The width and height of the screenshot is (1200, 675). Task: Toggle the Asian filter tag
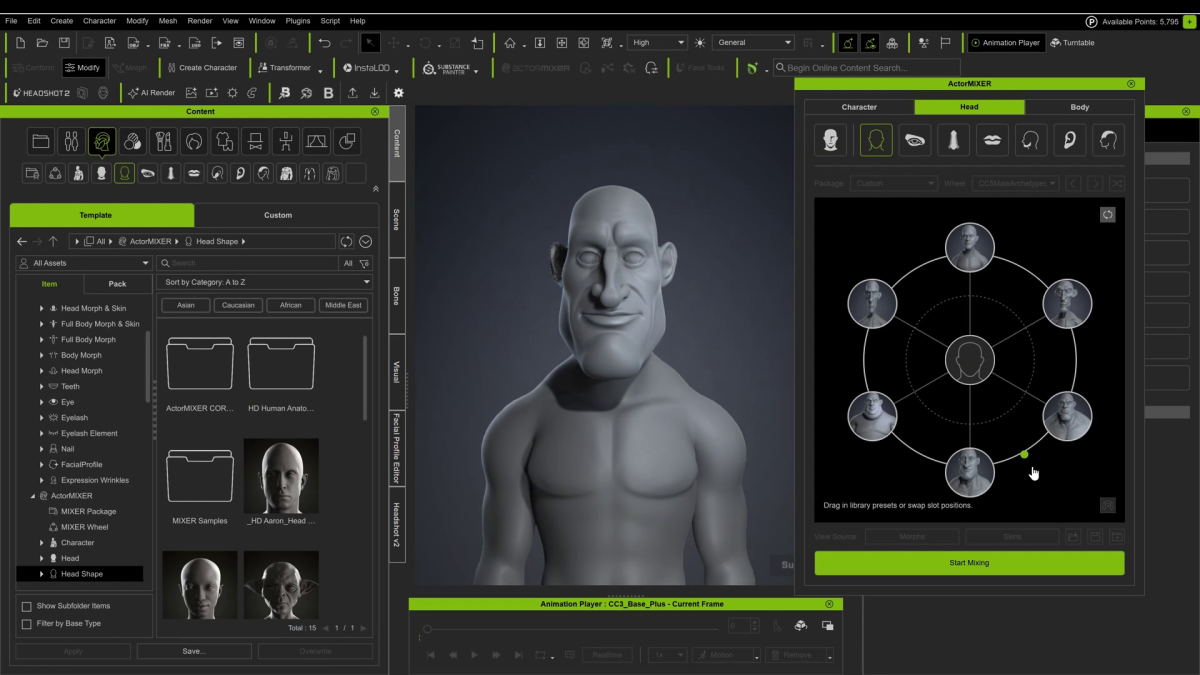[185, 305]
